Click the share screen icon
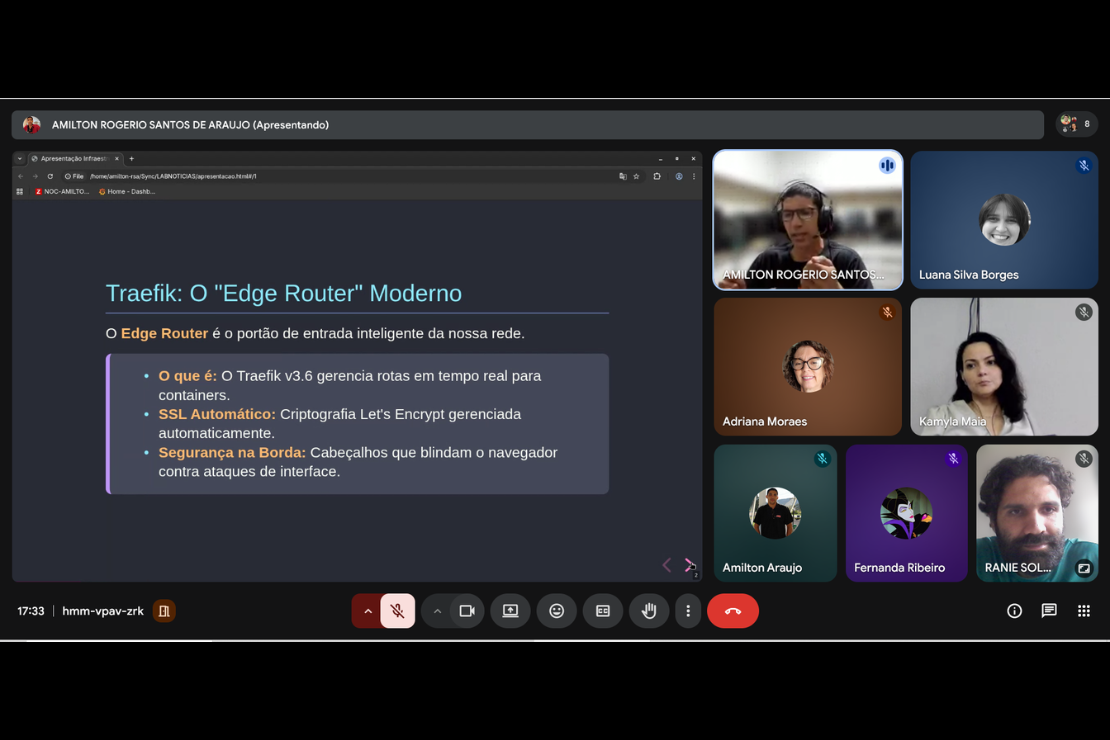 510,611
